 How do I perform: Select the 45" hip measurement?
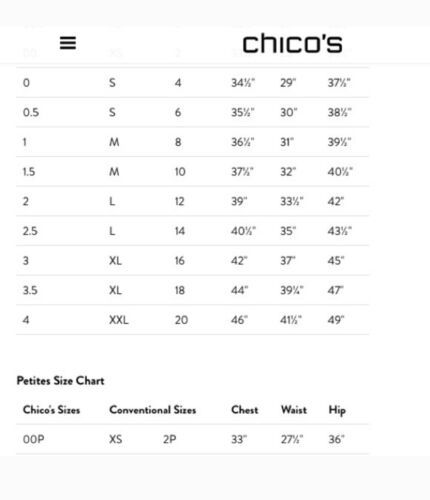(x=336, y=261)
